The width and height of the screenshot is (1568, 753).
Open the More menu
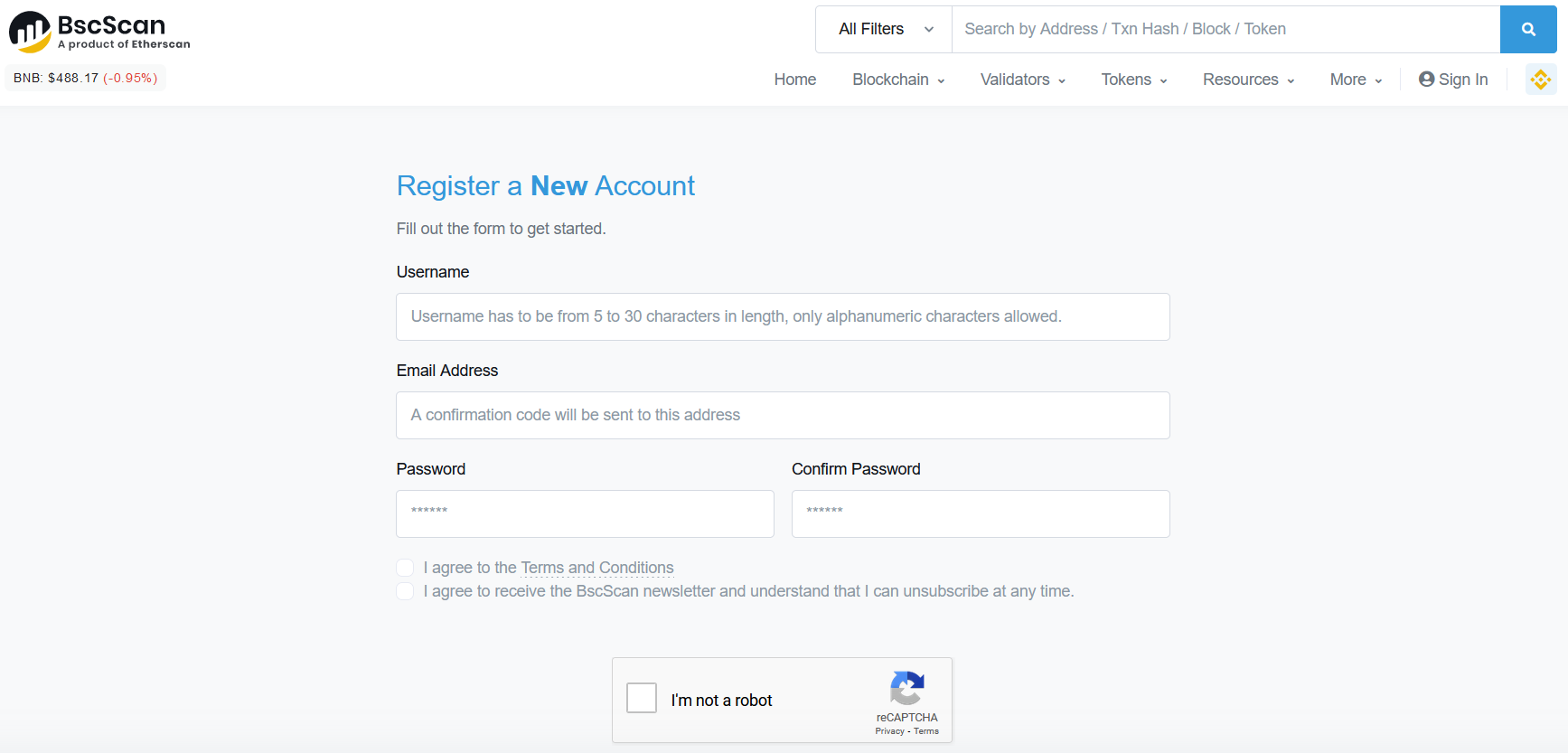1356,80
